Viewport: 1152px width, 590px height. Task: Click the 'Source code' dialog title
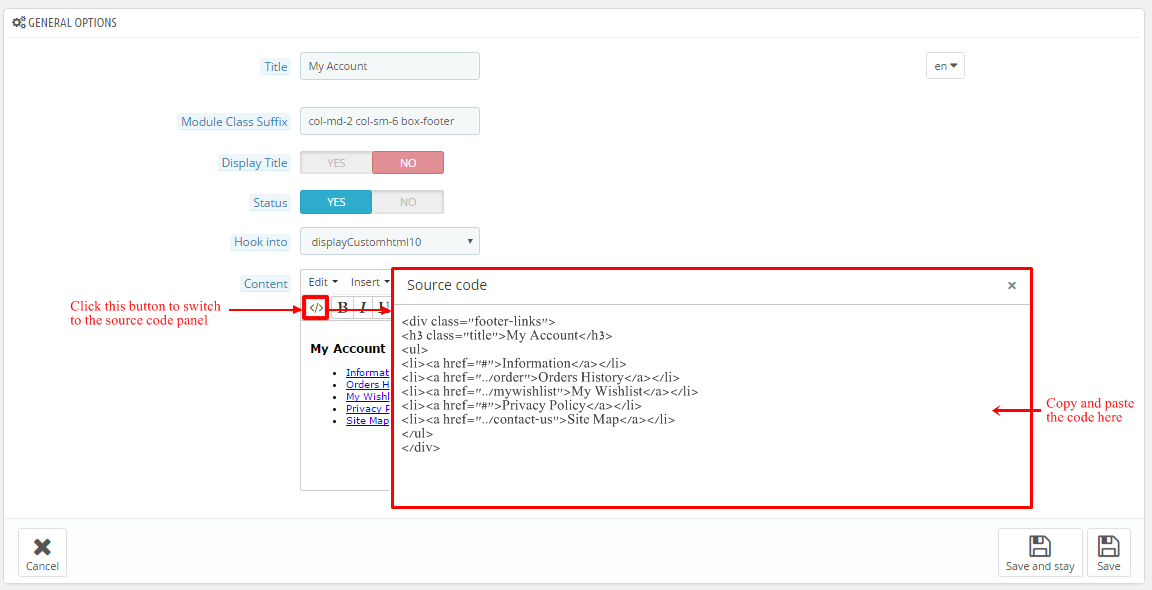point(447,285)
